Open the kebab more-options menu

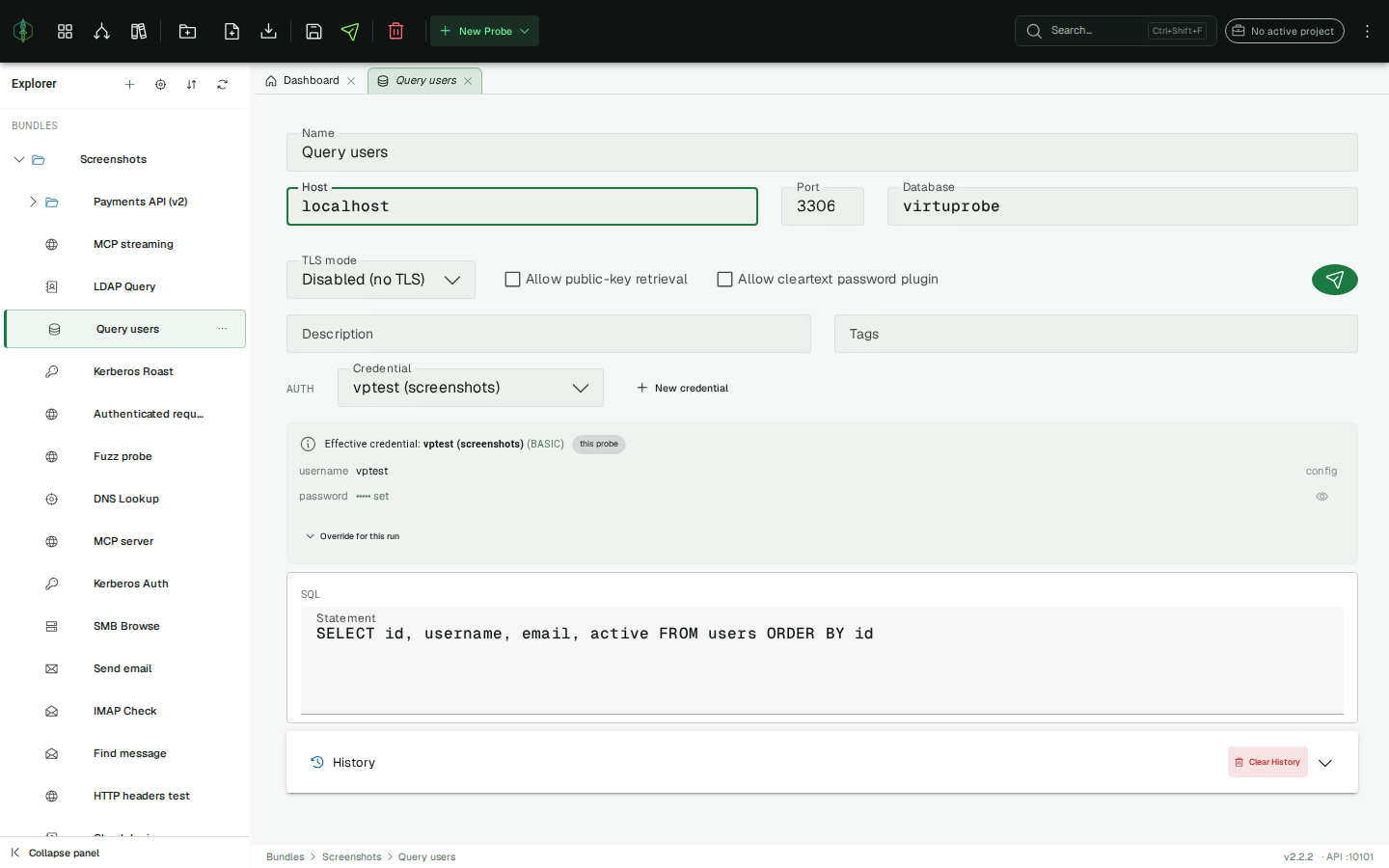click(x=1367, y=31)
